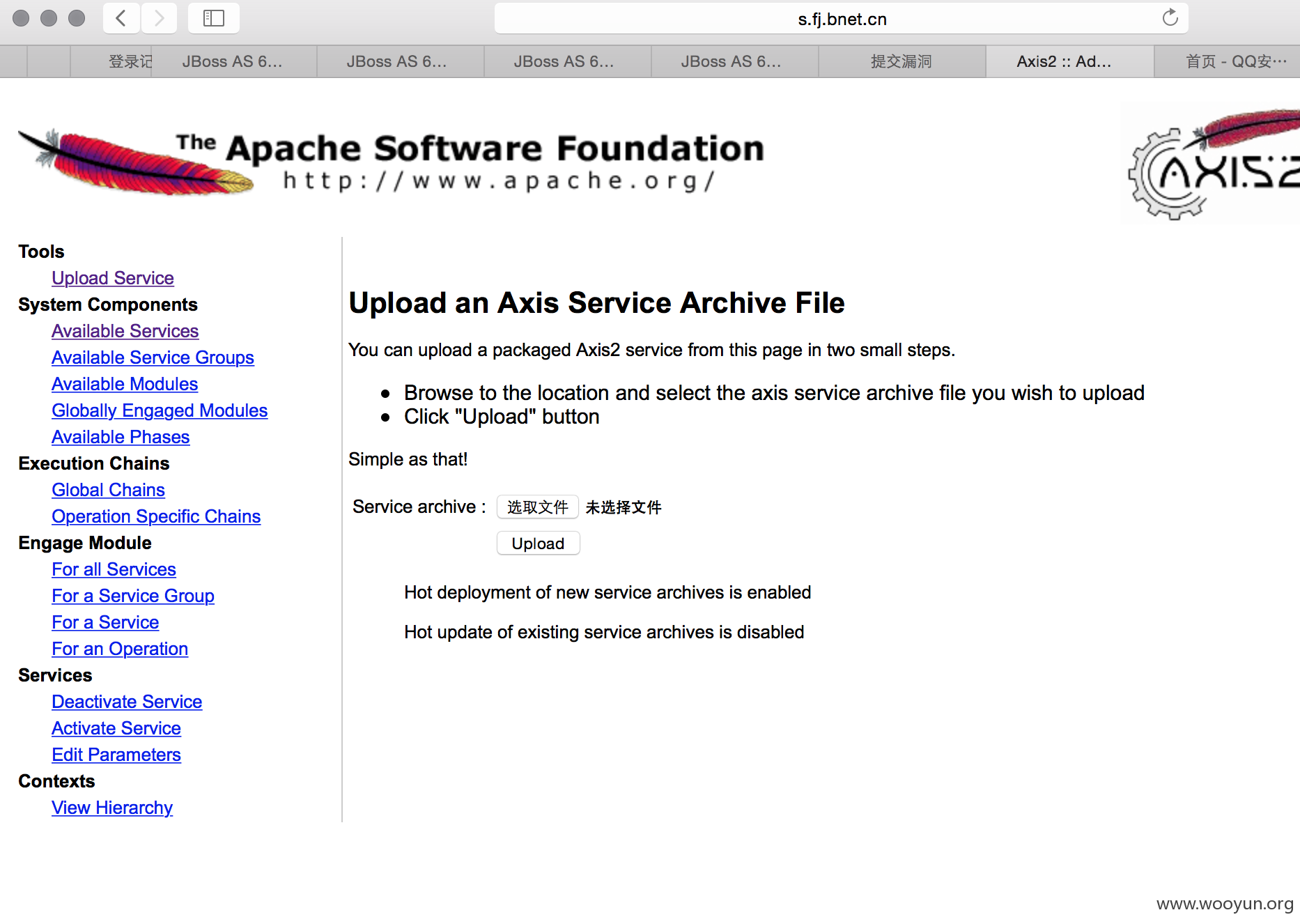Viewport: 1300px width, 924px height.
Task: Click the Axis2 gear logo
Action: coord(1212,164)
